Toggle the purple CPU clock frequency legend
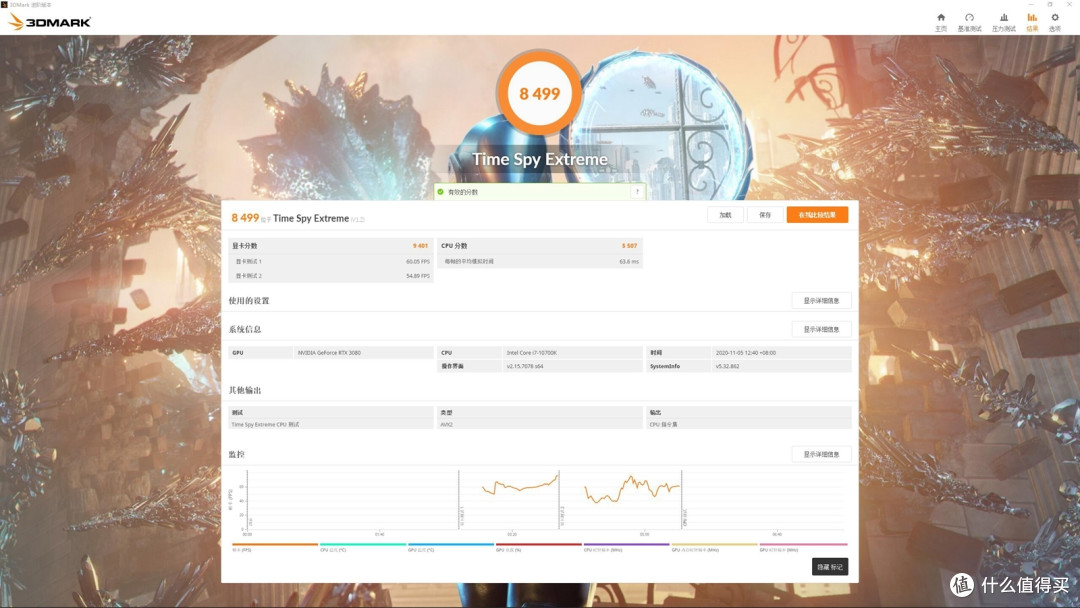Screen dimensions: 1080x608 (627, 547)
